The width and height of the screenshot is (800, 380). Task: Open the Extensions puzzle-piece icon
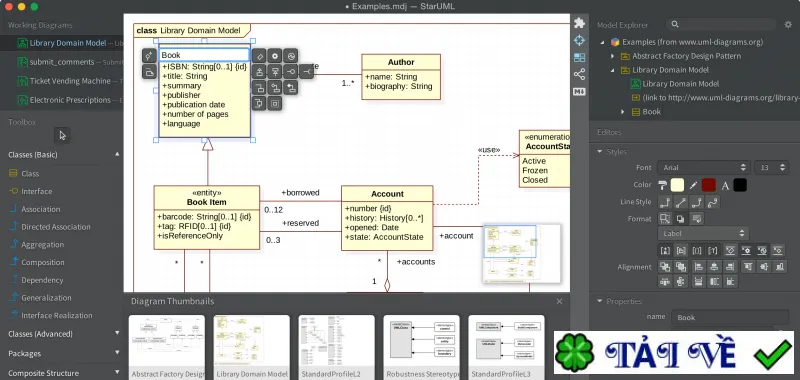click(x=579, y=23)
